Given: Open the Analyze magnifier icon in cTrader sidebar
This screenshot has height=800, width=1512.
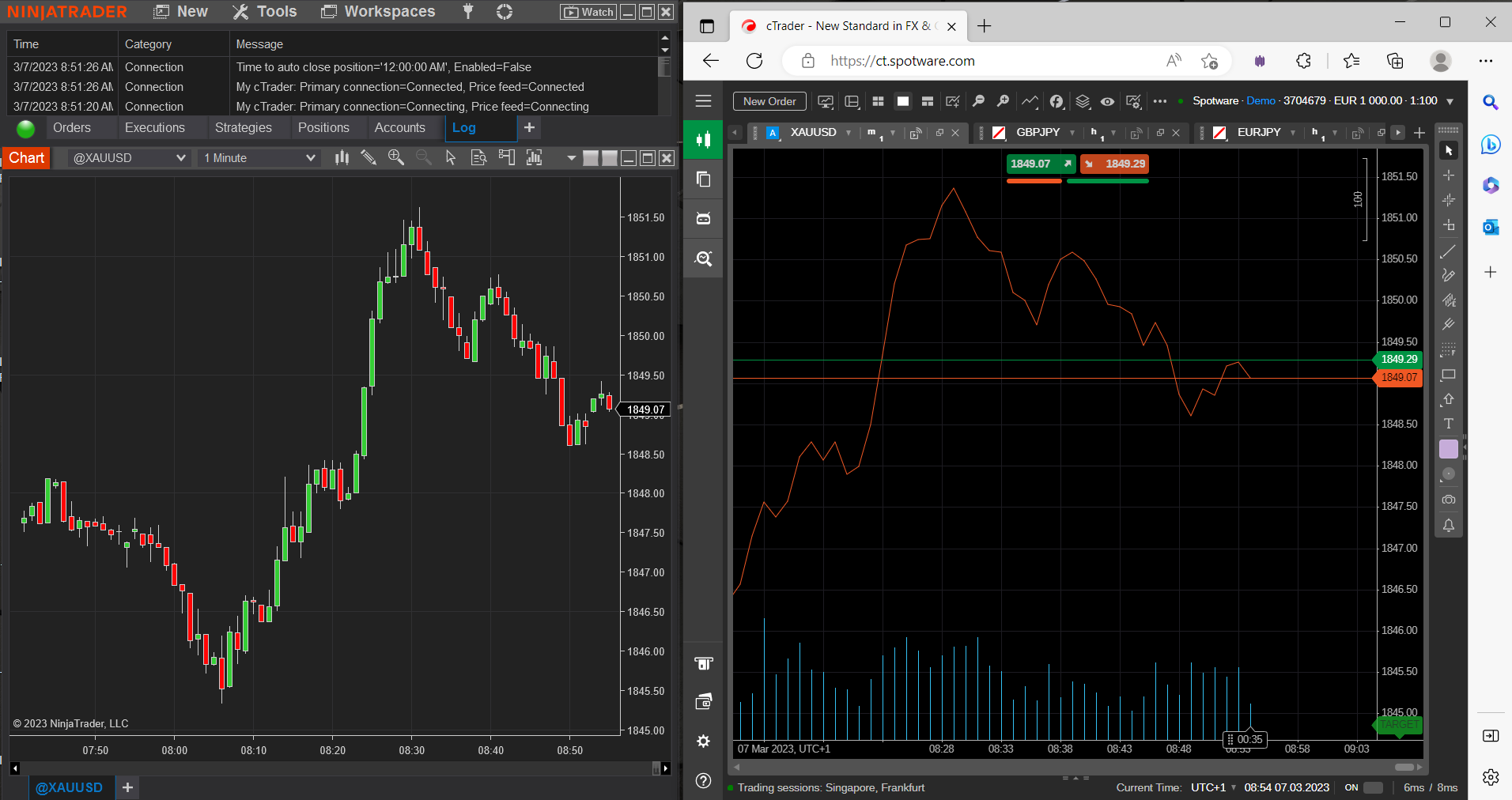Looking at the screenshot, I should 702,258.
